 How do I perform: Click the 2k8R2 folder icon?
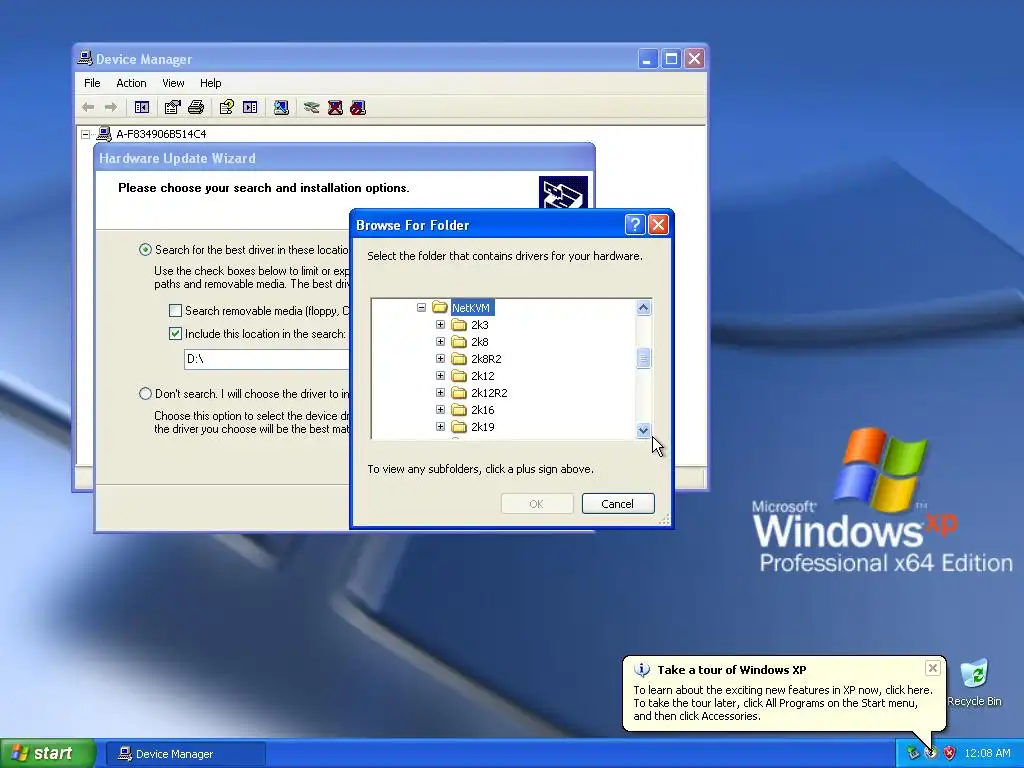(x=459, y=359)
